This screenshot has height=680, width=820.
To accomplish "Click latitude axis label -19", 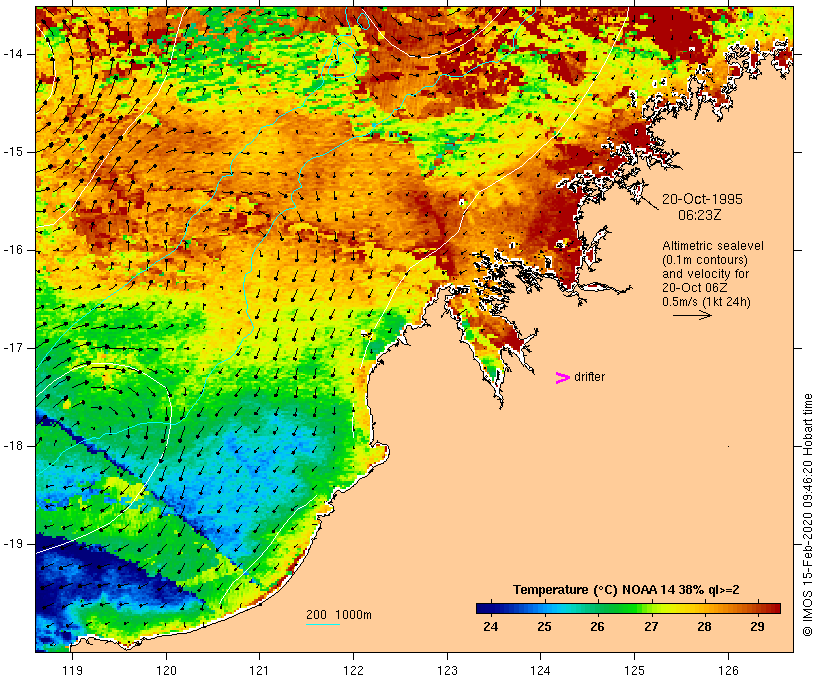I will [x=13, y=544].
